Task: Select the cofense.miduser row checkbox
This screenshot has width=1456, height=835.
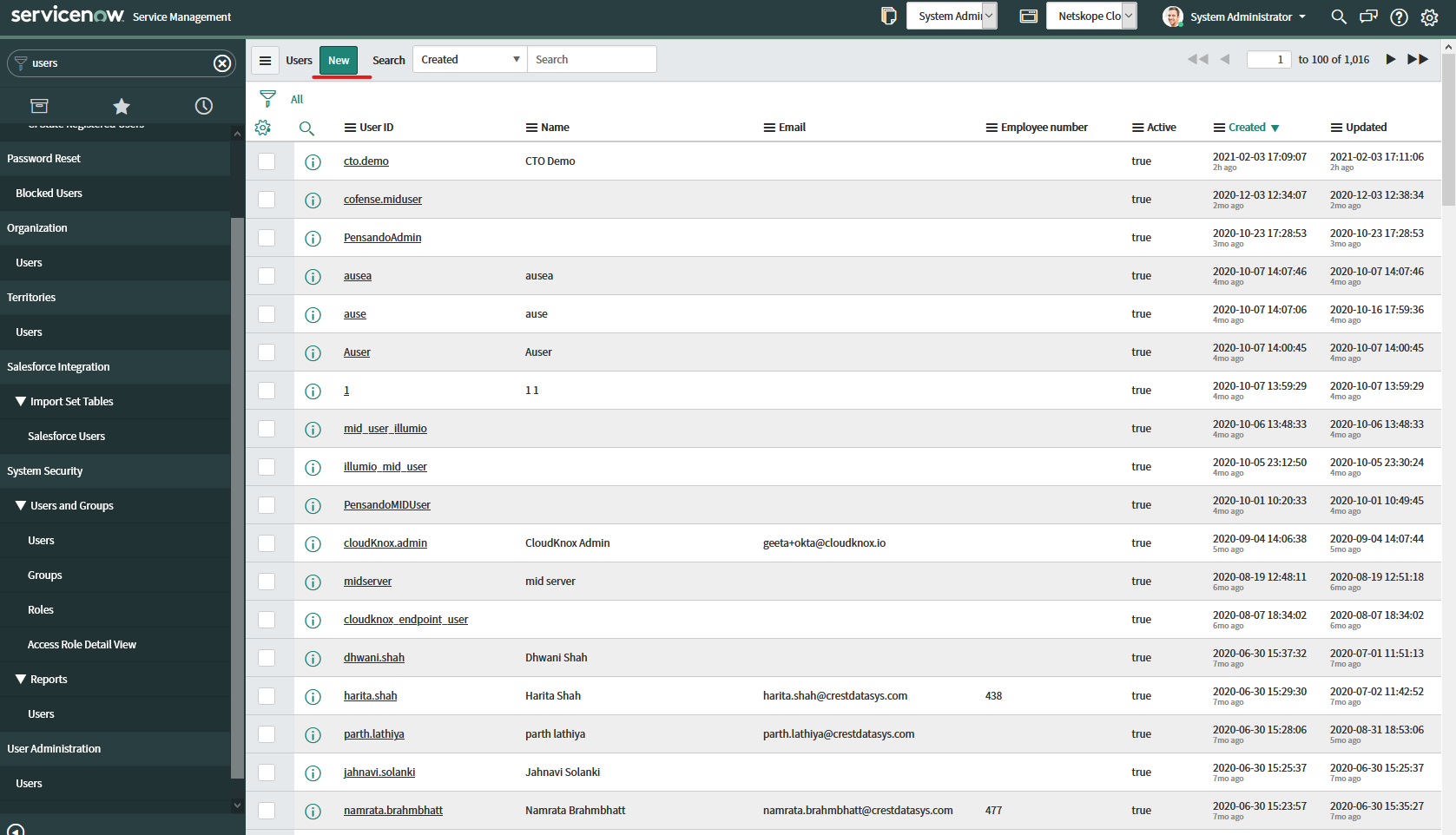Action: (267, 200)
